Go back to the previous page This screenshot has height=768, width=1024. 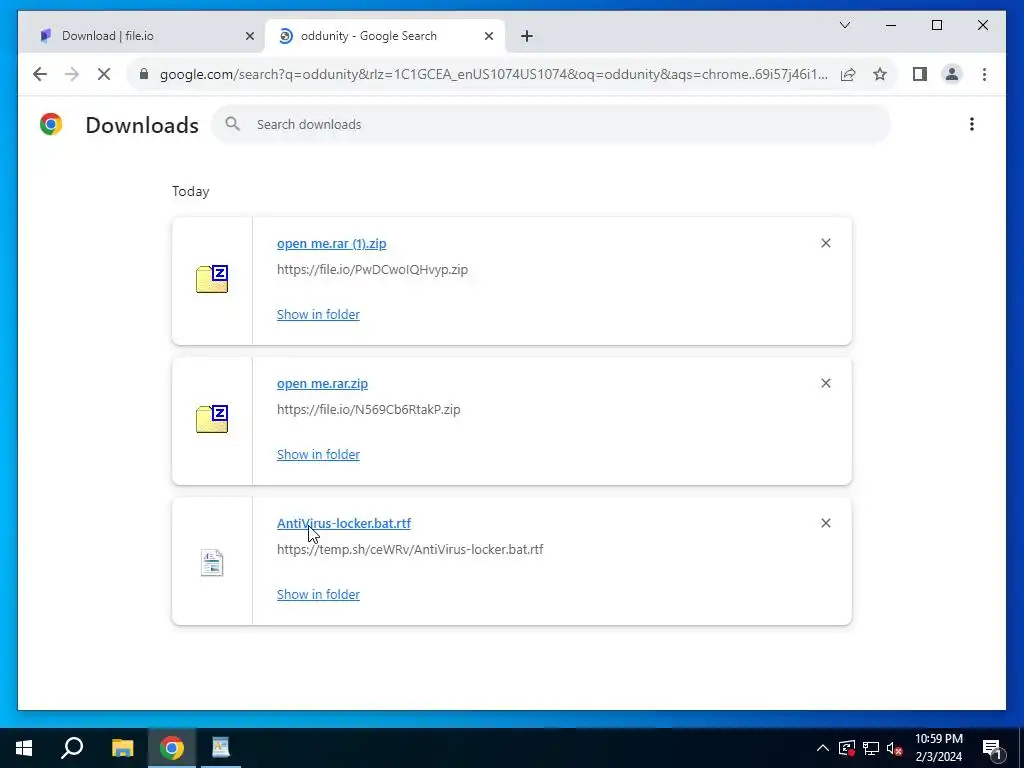click(40, 74)
